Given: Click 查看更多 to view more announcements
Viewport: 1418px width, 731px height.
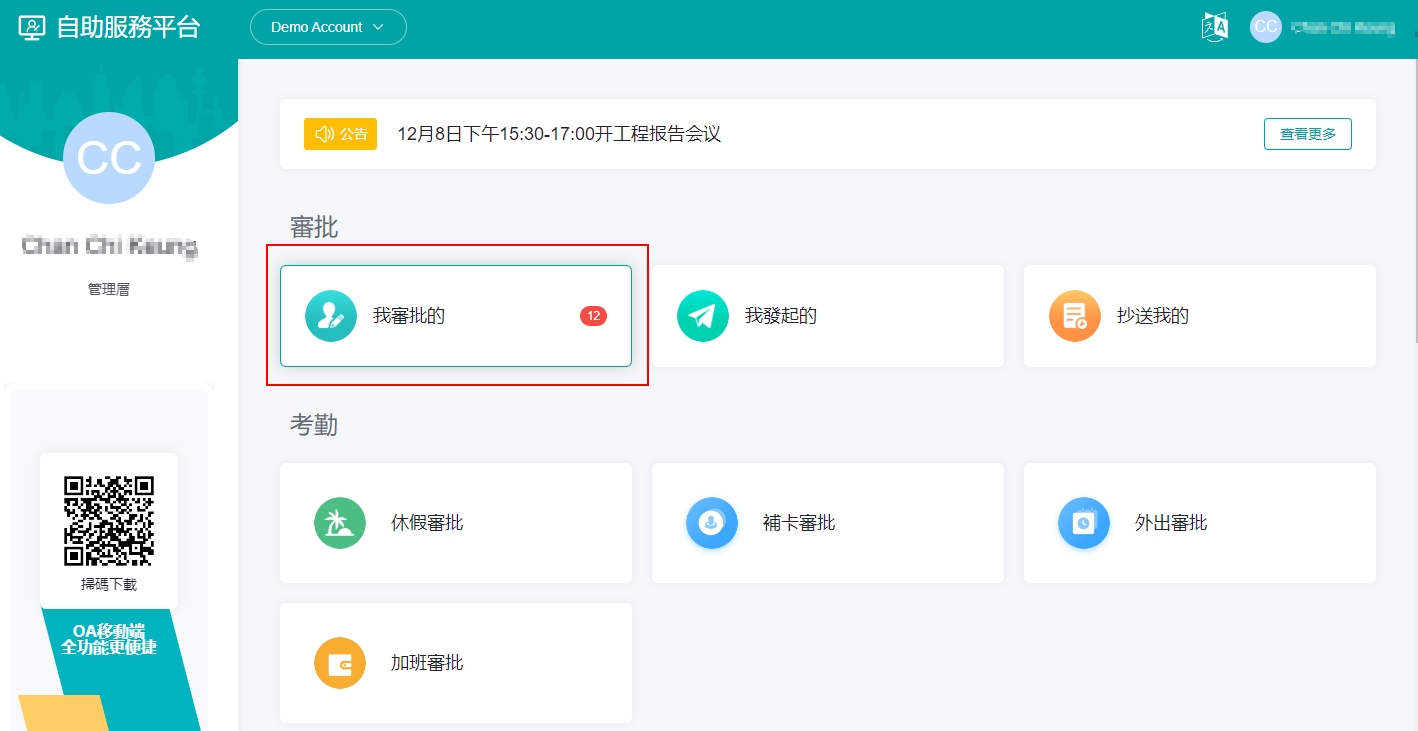Looking at the screenshot, I should pyautogui.click(x=1307, y=134).
